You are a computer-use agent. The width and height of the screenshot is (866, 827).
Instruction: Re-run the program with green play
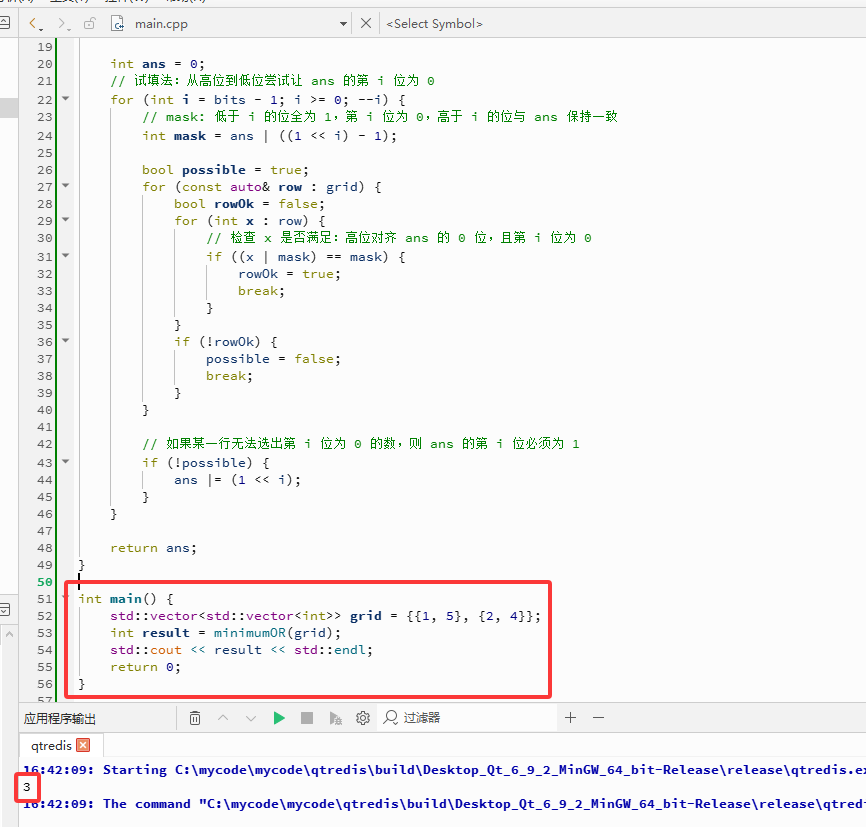pyautogui.click(x=279, y=718)
